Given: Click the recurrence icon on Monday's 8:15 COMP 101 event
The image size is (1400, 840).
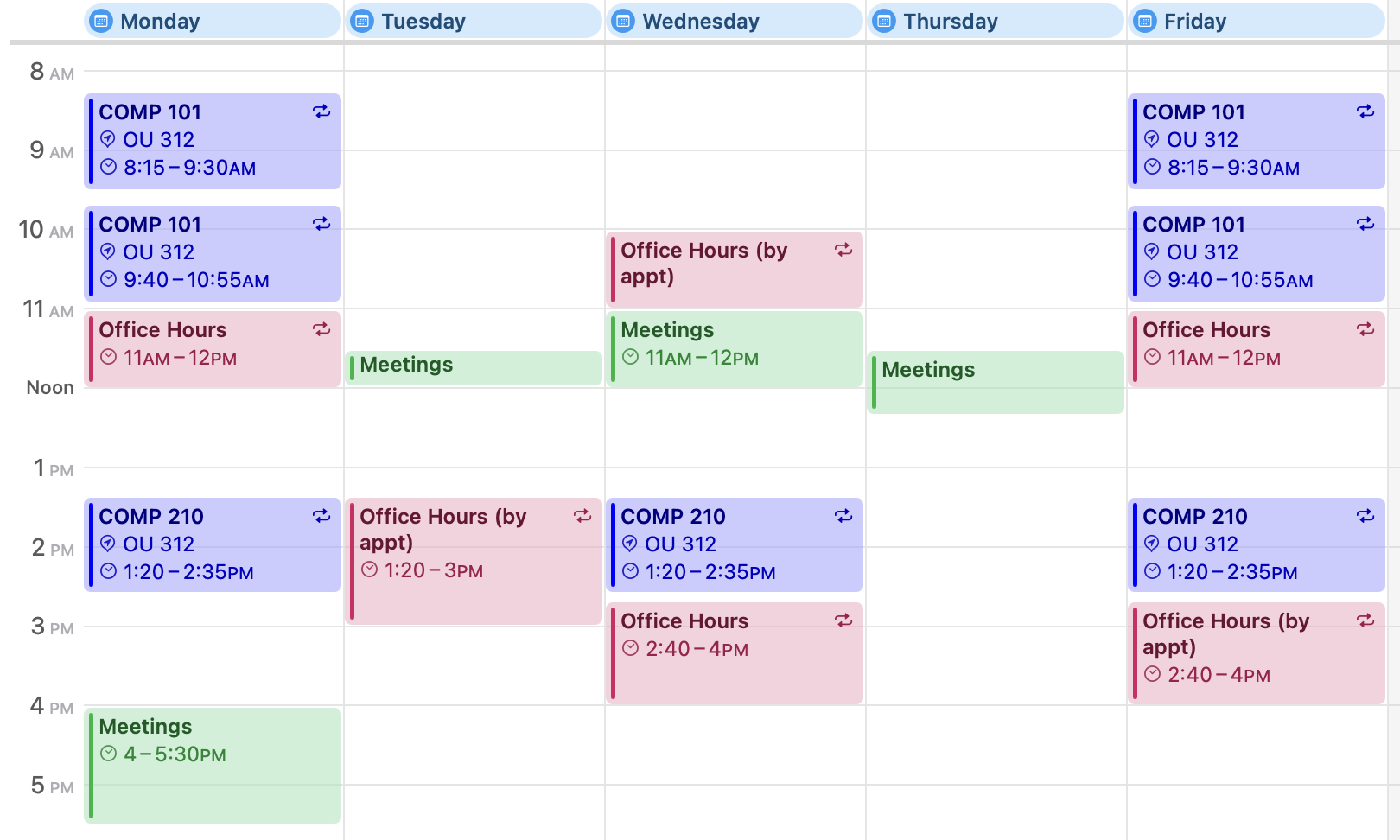Looking at the screenshot, I should coord(321,112).
